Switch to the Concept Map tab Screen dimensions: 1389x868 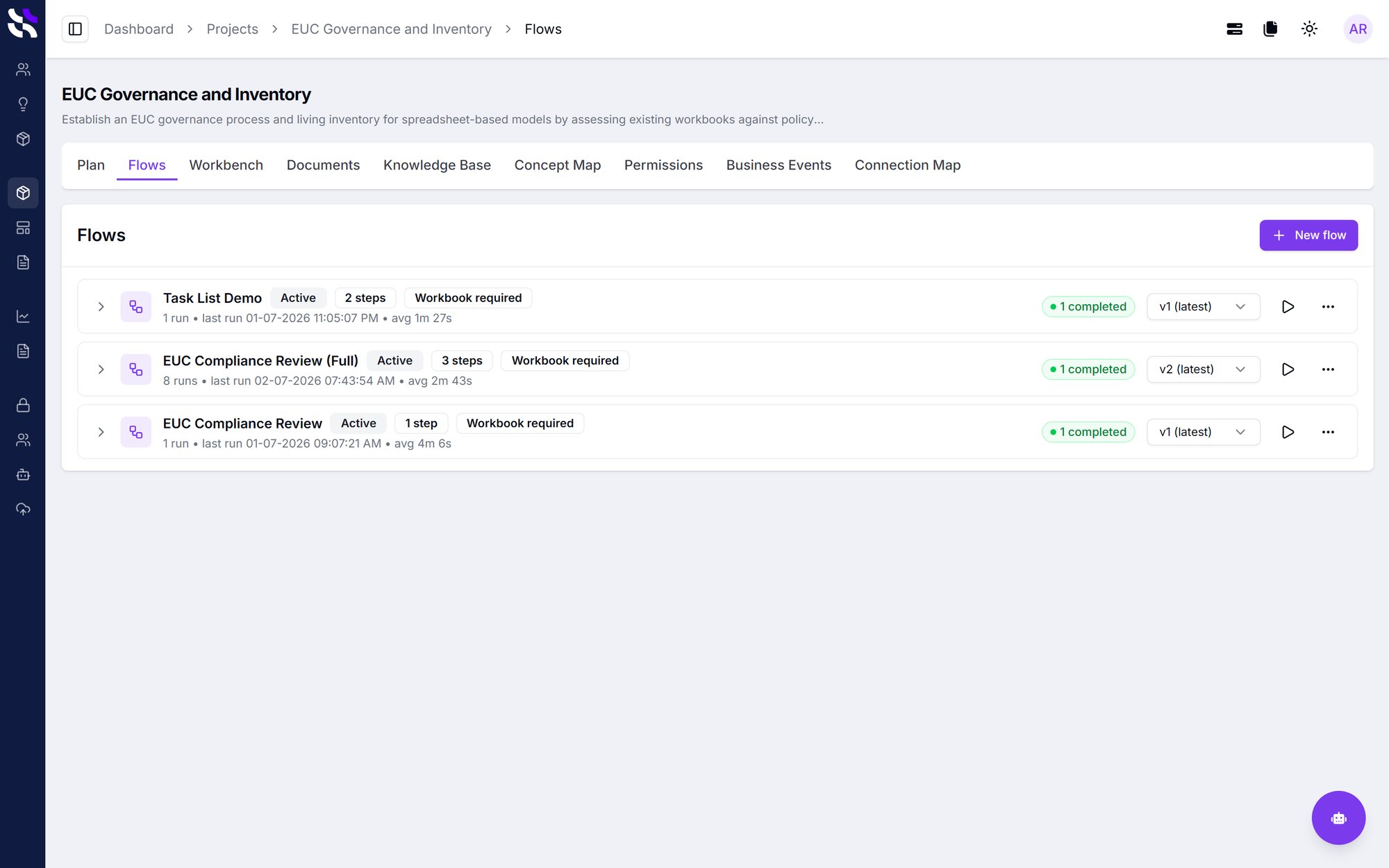click(557, 165)
